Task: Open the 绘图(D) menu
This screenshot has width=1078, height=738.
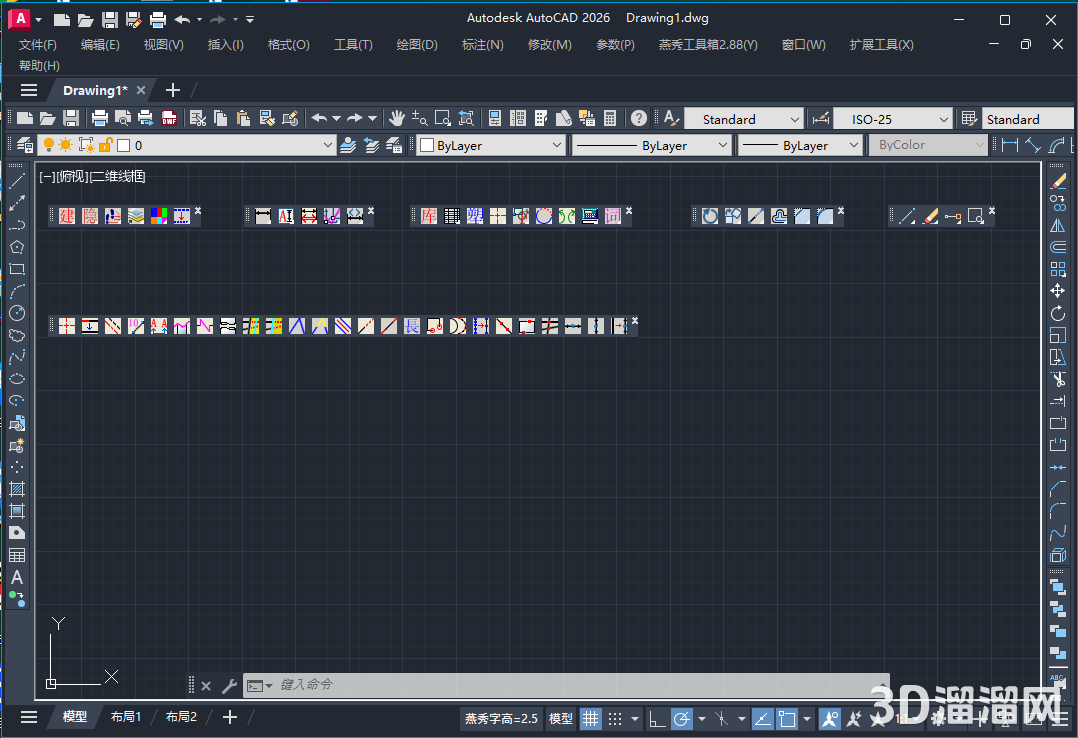Action: click(x=417, y=45)
